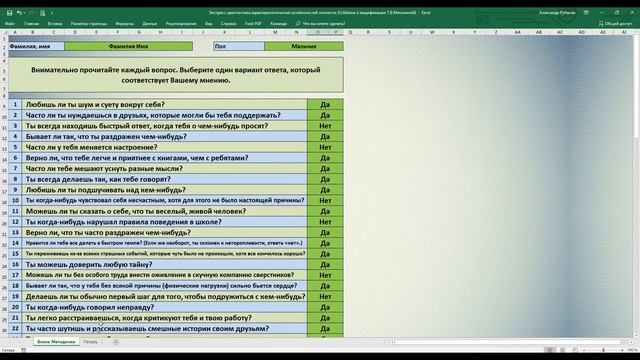Click the Общий доступ share button
The width and height of the screenshot is (640, 360).
(x=615, y=24)
